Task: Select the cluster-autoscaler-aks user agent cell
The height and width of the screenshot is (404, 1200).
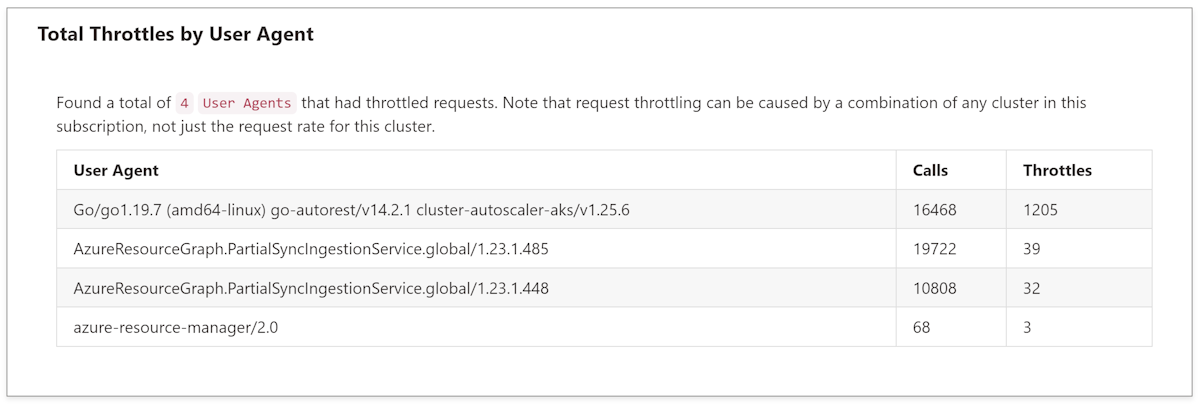Action: (351, 210)
